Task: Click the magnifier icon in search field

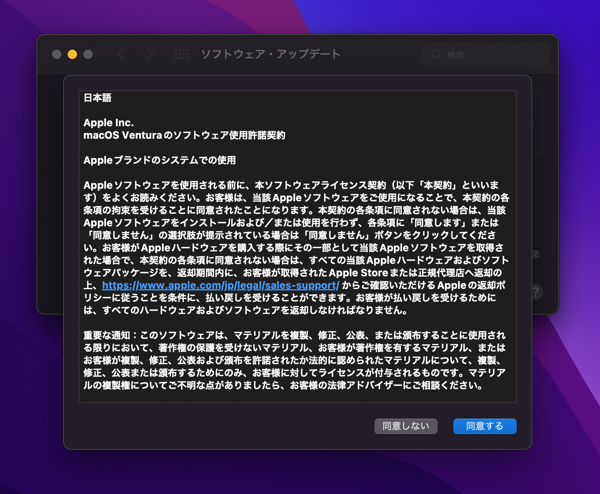Action: (x=436, y=55)
